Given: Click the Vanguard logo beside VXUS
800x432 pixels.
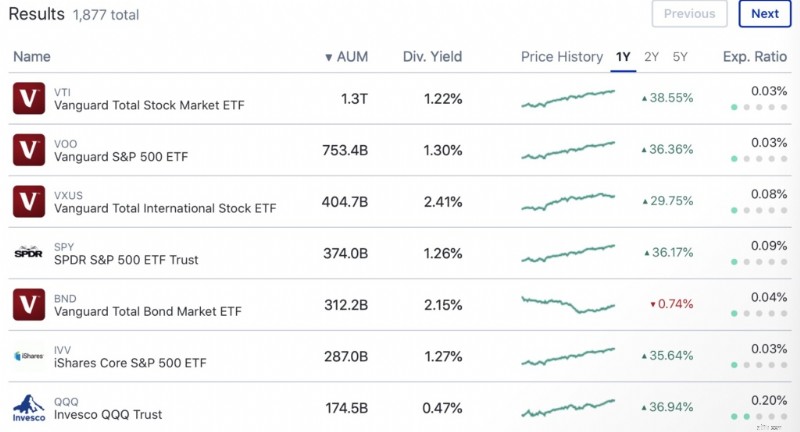Looking at the screenshot, I should (29, 201).
